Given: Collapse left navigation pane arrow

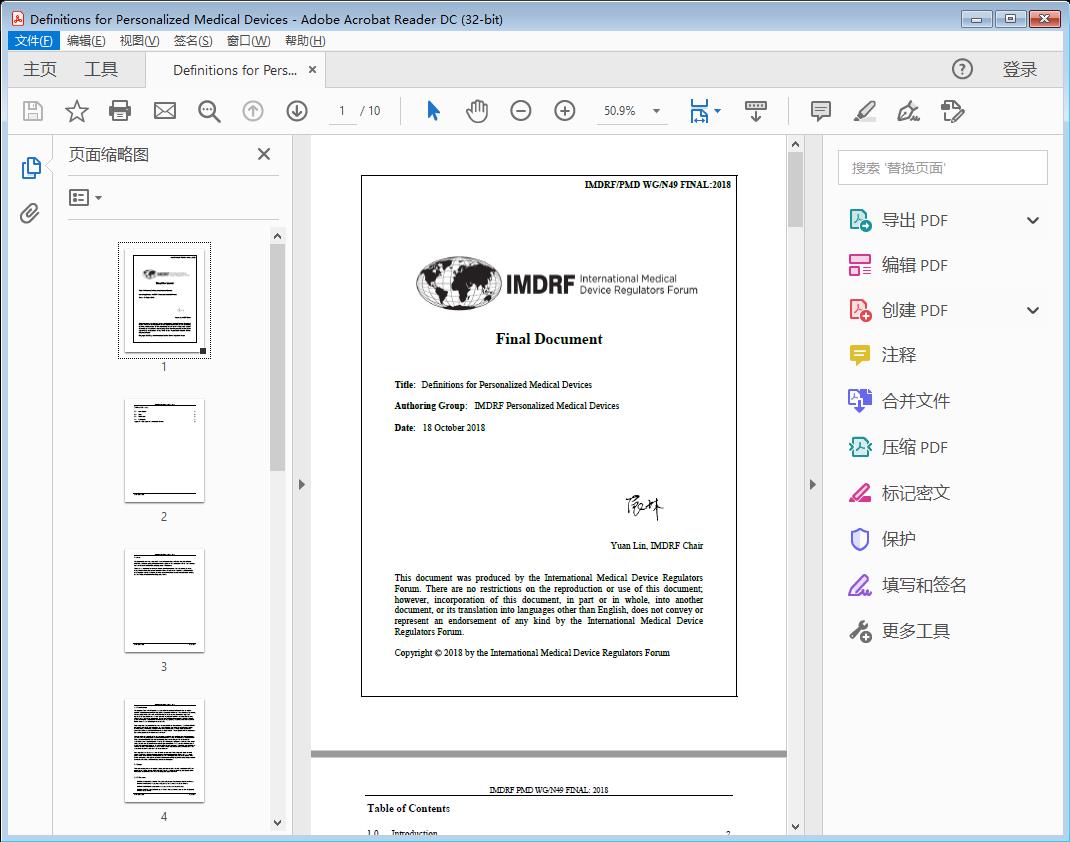Looking at the screenshot, I should [x=301, y=485].
